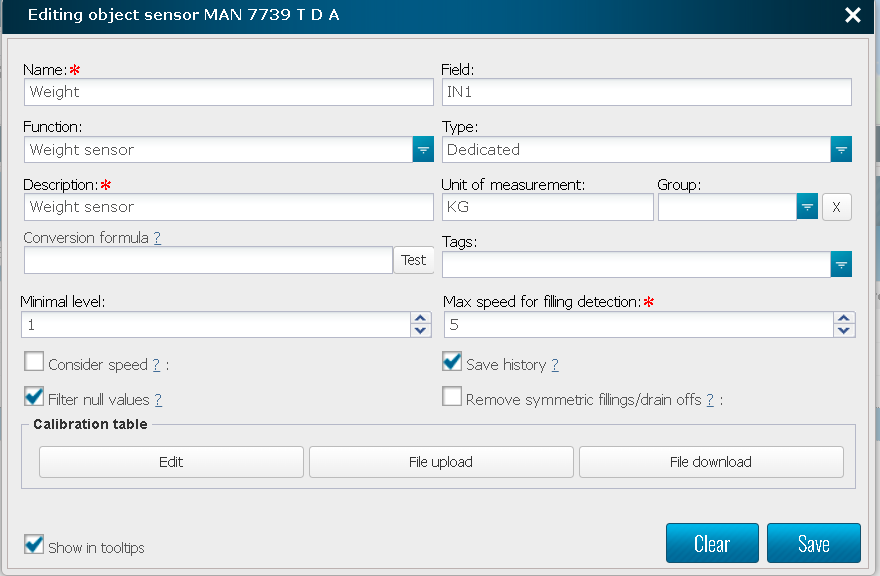Close the sensor editing dialog
This screenshot has height=576, width=880.
tap(852, 15)
